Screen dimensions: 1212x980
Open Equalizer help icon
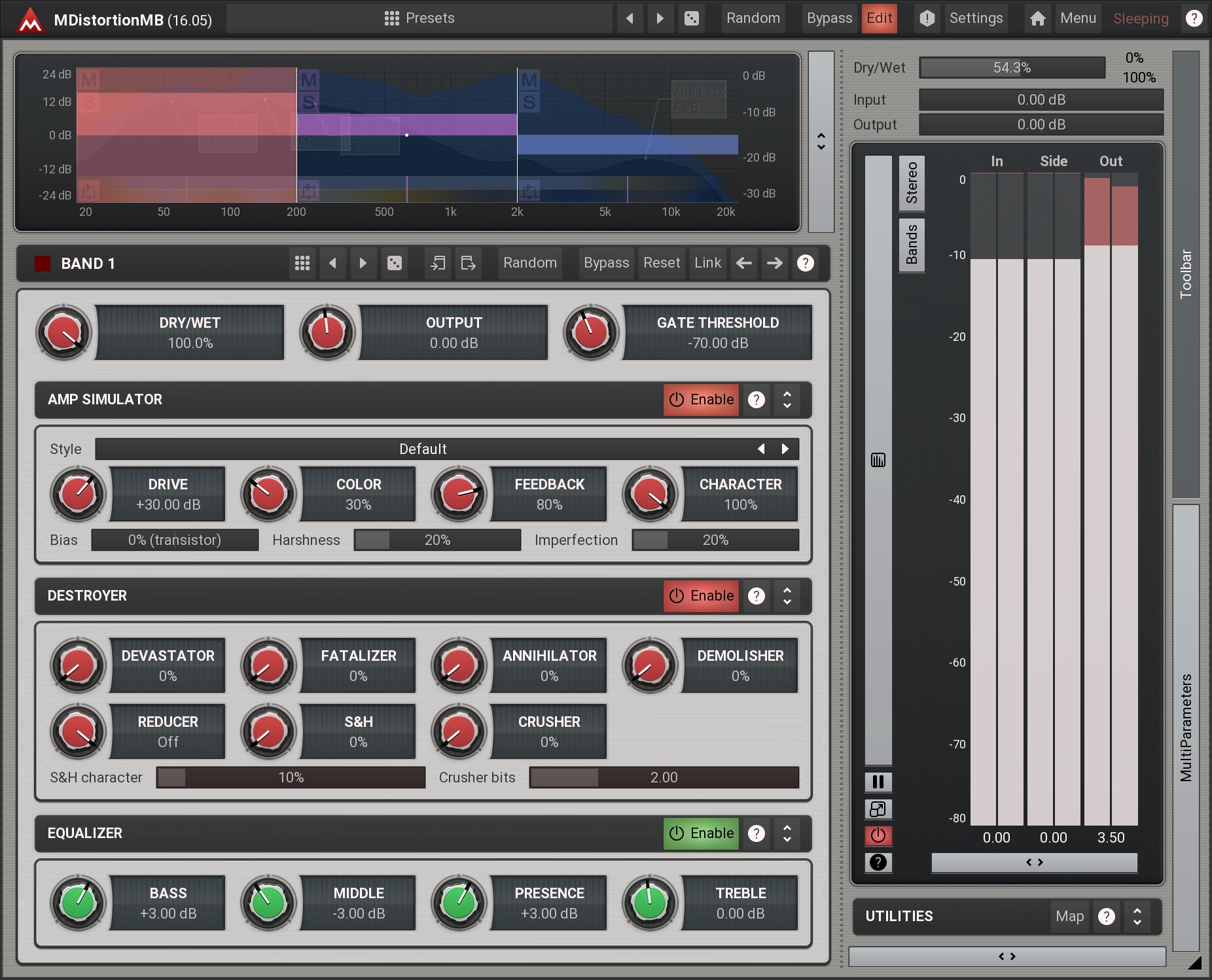pos(757,833)
